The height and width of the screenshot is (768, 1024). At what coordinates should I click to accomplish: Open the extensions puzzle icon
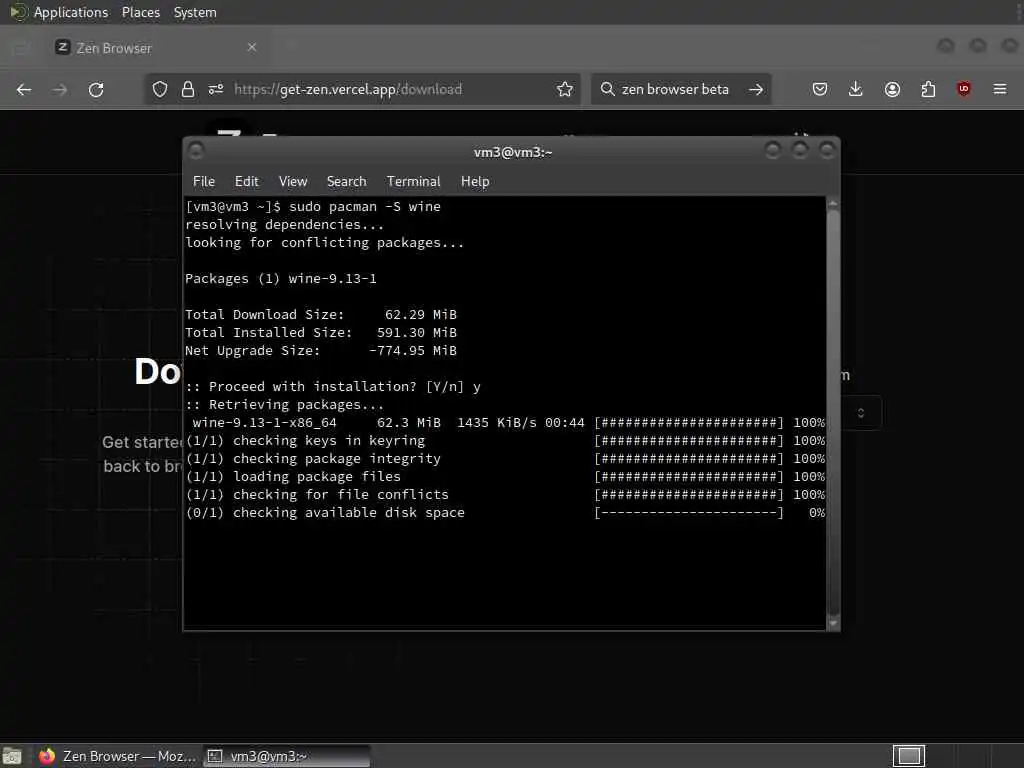pos(928,89)
